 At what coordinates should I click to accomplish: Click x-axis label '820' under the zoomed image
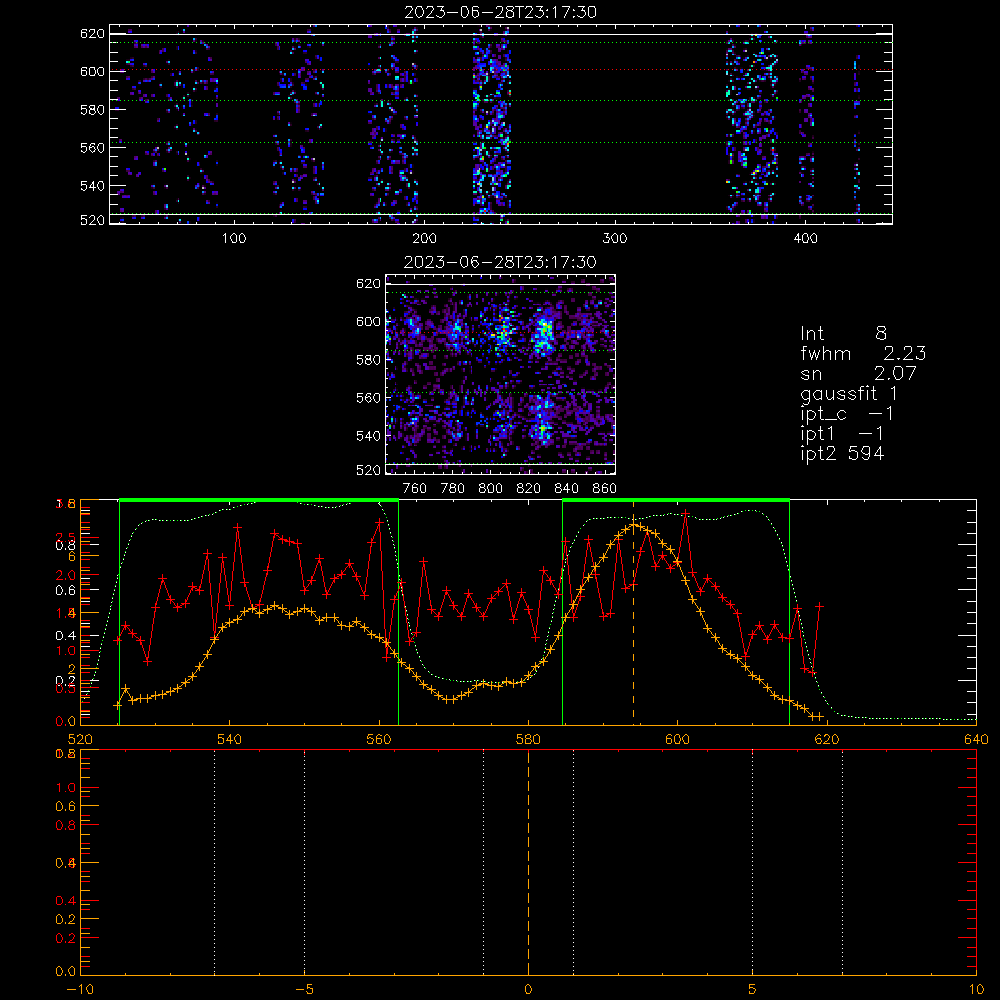(529, 489)
